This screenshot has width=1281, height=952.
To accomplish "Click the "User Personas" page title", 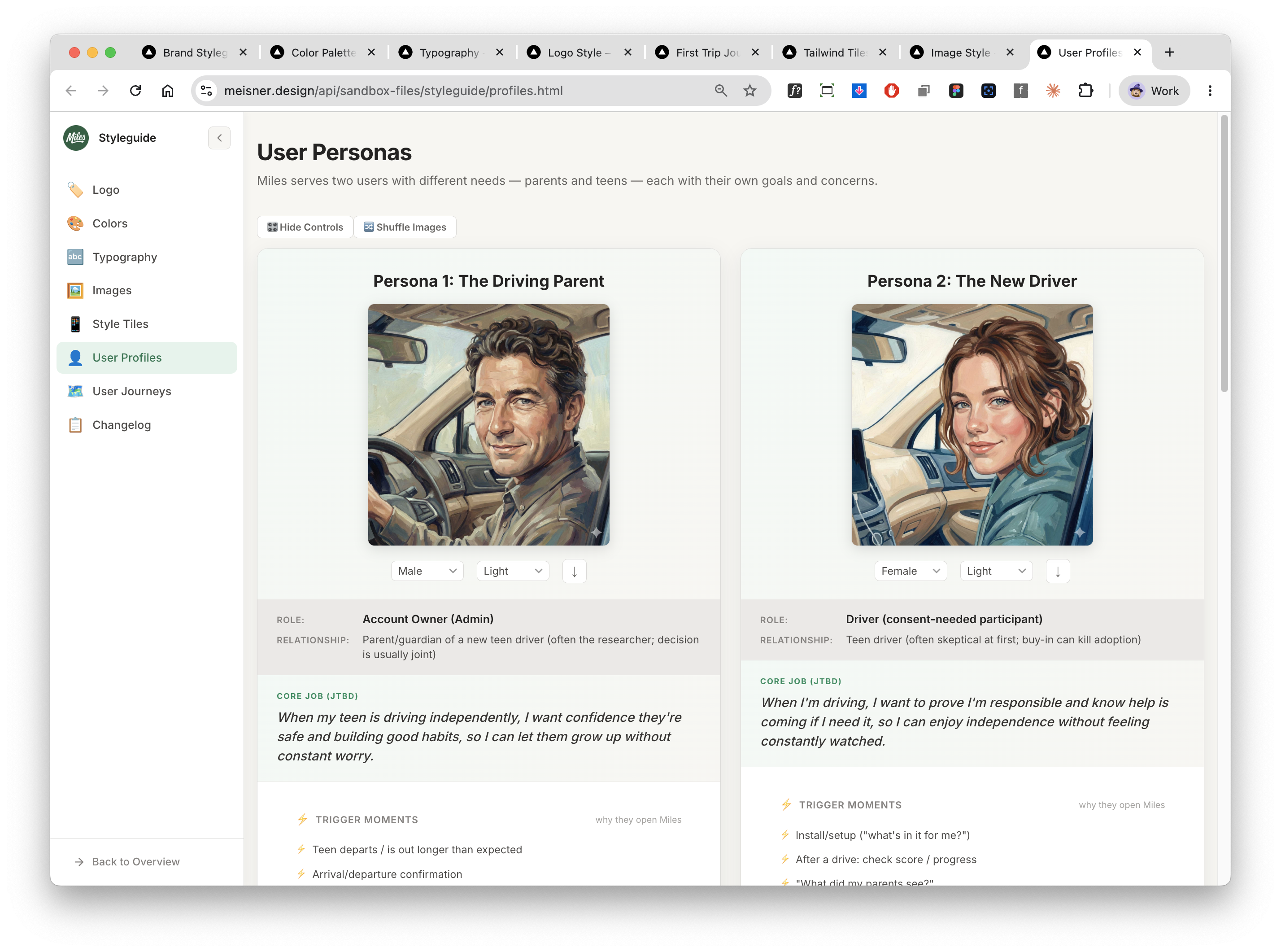I will coord(334,152).
